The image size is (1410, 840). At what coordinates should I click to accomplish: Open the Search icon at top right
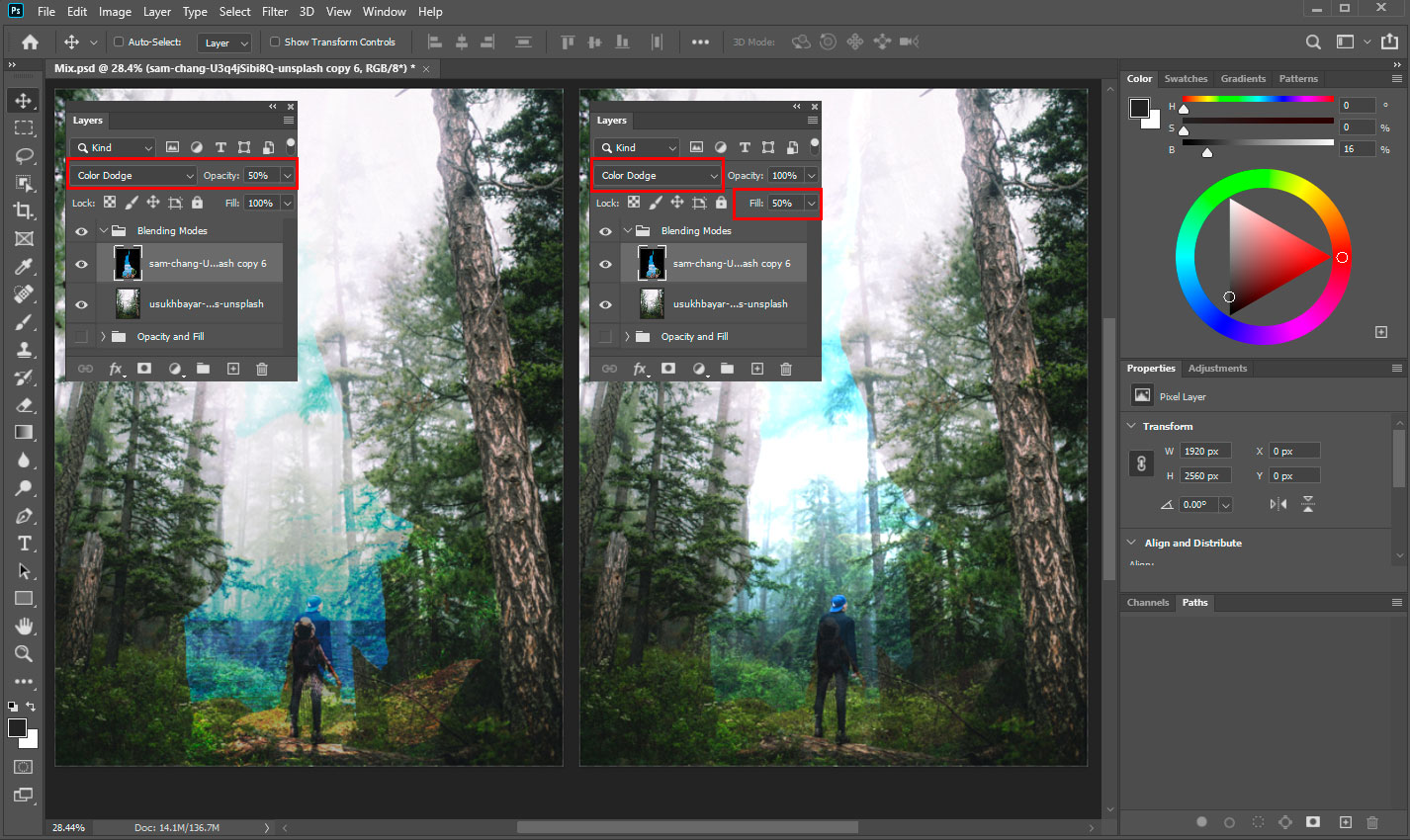click(1313, 42)
